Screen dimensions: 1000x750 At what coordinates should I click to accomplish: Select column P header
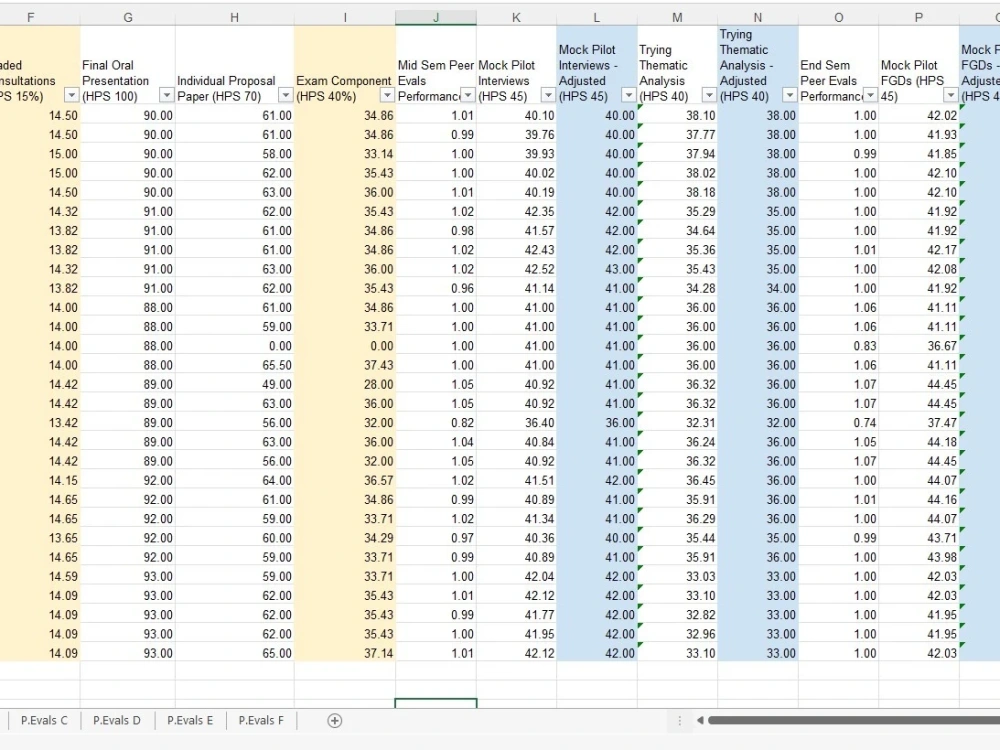(919, 18)
